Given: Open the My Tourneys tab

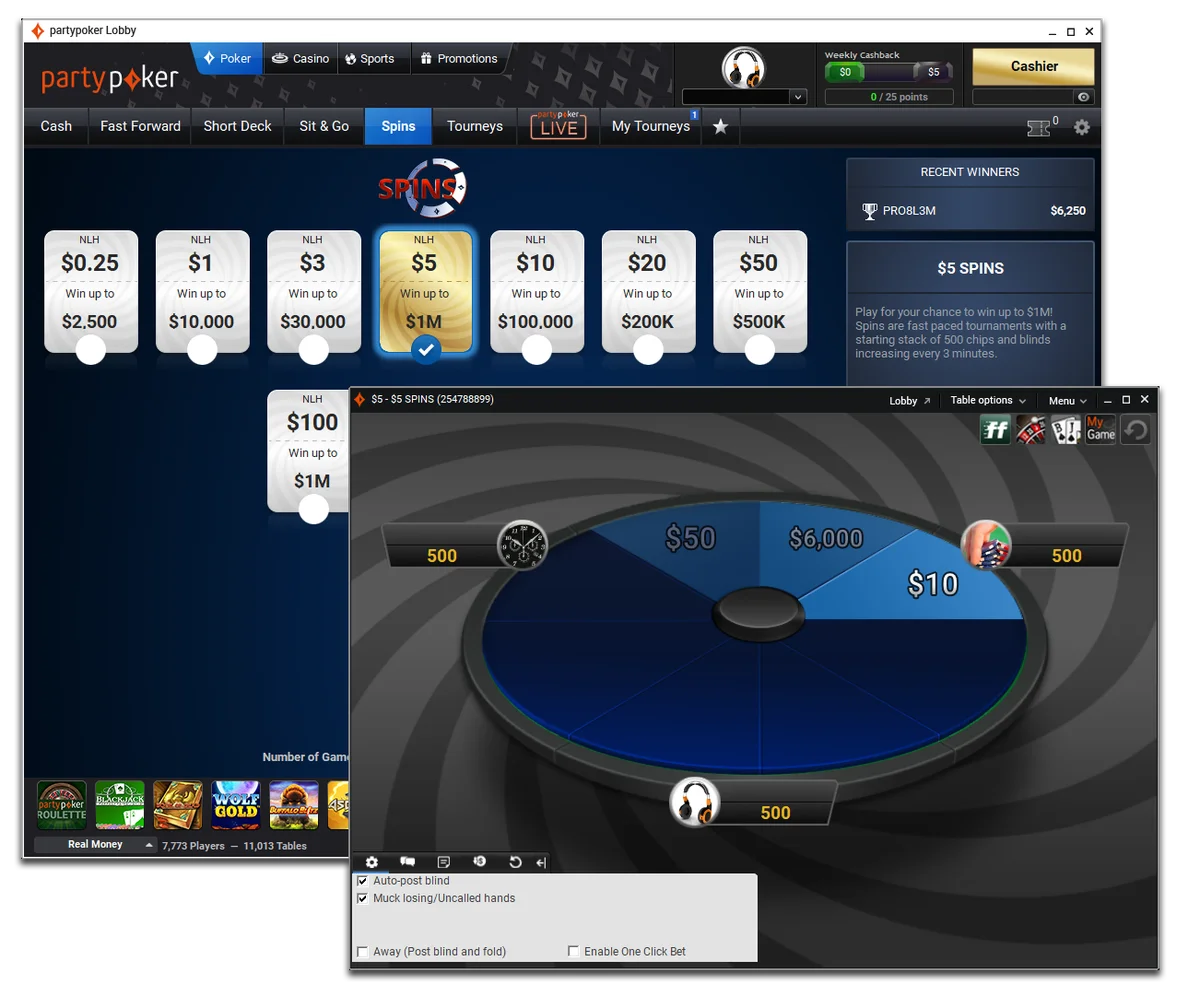Looking at the screenshot, I should tap(651, 127).
